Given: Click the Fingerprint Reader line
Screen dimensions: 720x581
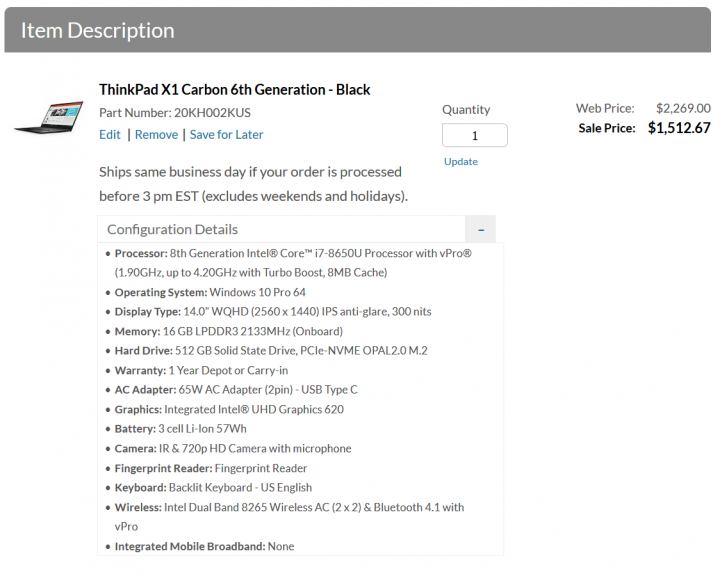Looking at the screenshot, I should pos(211,468).
